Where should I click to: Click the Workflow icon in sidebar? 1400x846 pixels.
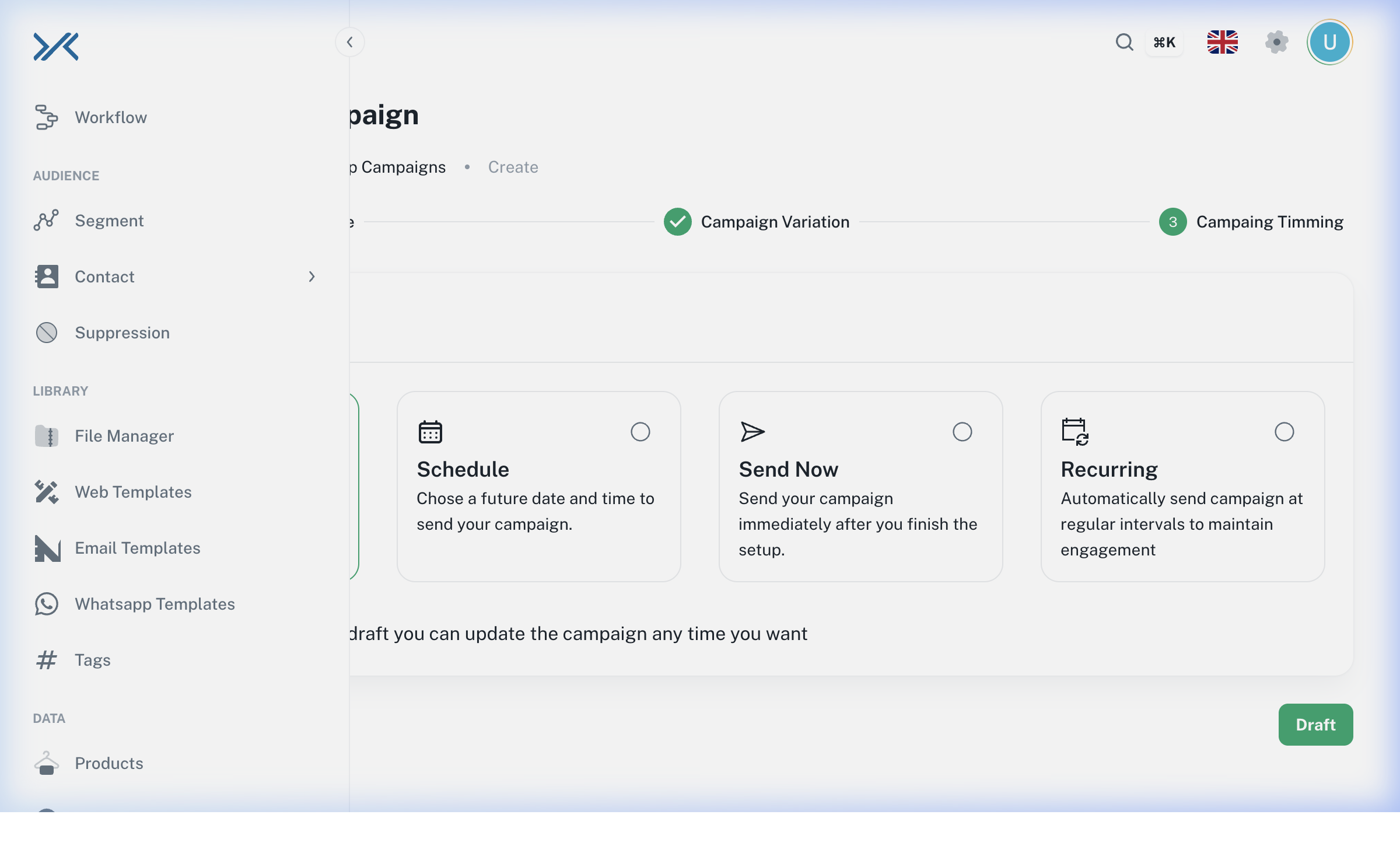(47, 117)
